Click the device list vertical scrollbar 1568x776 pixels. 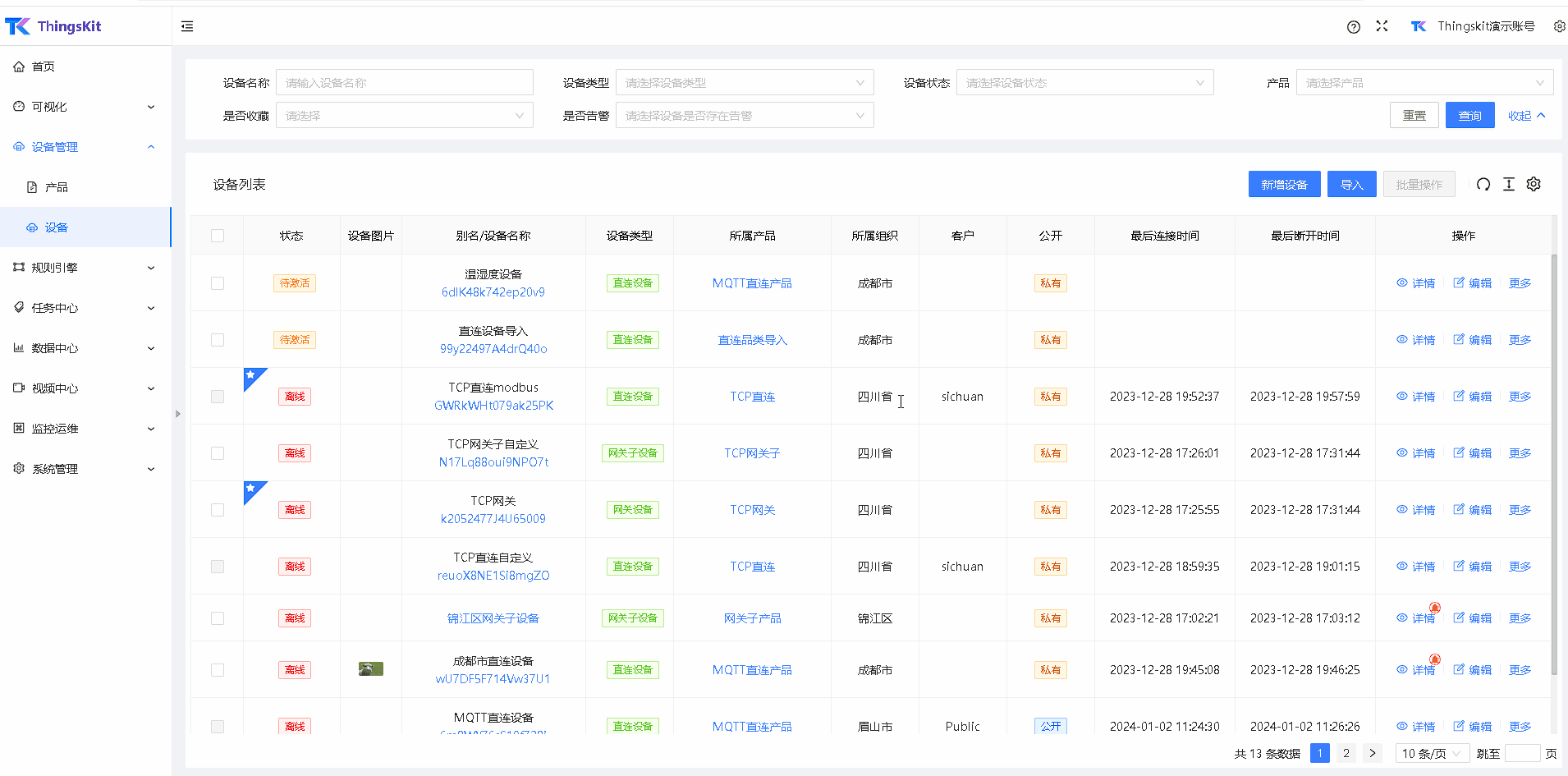pyautogui.click(x=1553, y=460)
